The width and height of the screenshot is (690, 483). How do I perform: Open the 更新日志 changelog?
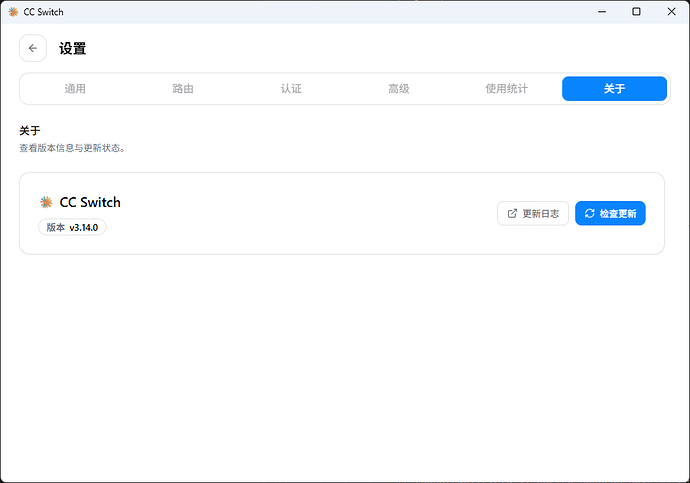pyautogui.click(x=533, y=213)
